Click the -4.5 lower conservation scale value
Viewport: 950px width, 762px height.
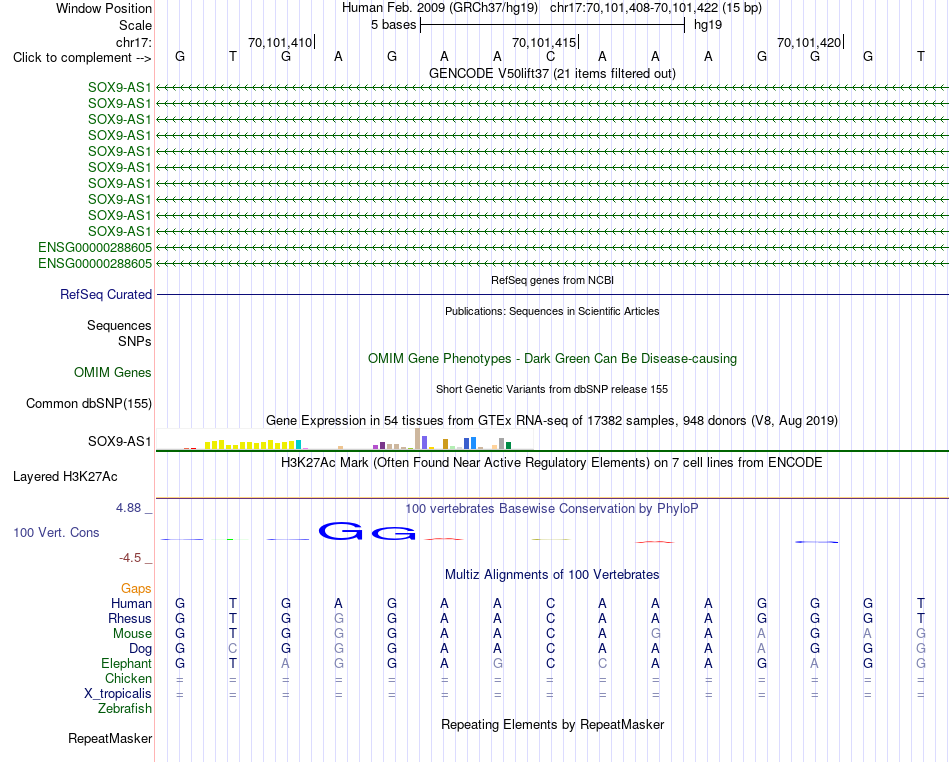click(x=130, y=557)
